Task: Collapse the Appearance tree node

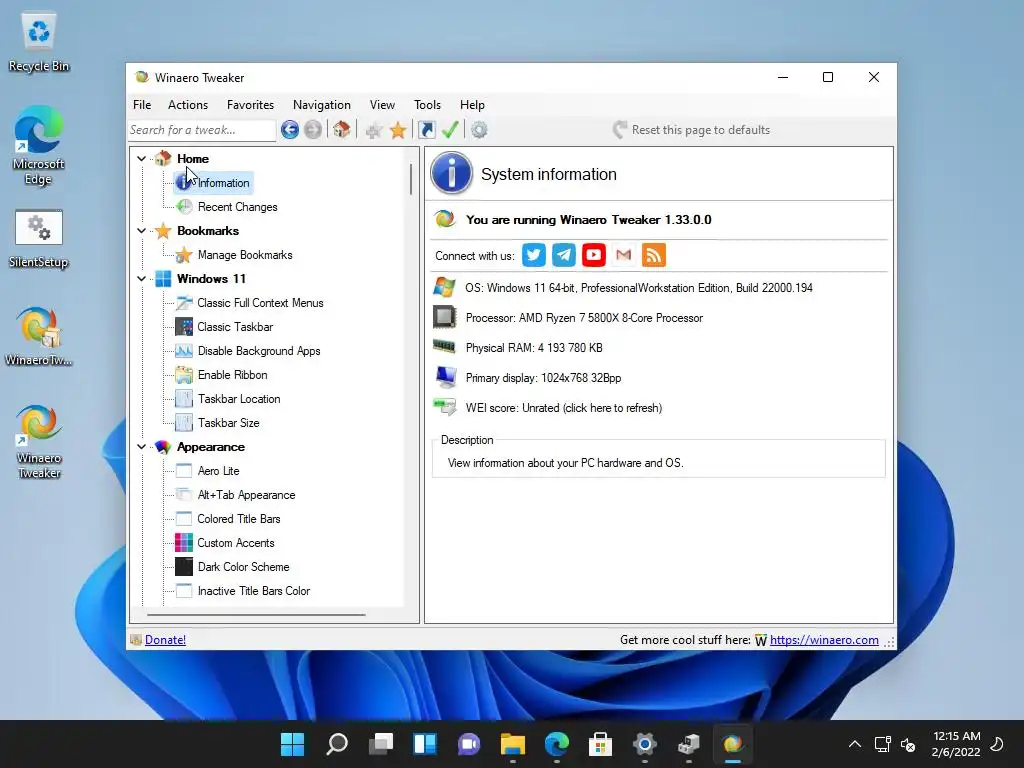Action: coord(141,447)
